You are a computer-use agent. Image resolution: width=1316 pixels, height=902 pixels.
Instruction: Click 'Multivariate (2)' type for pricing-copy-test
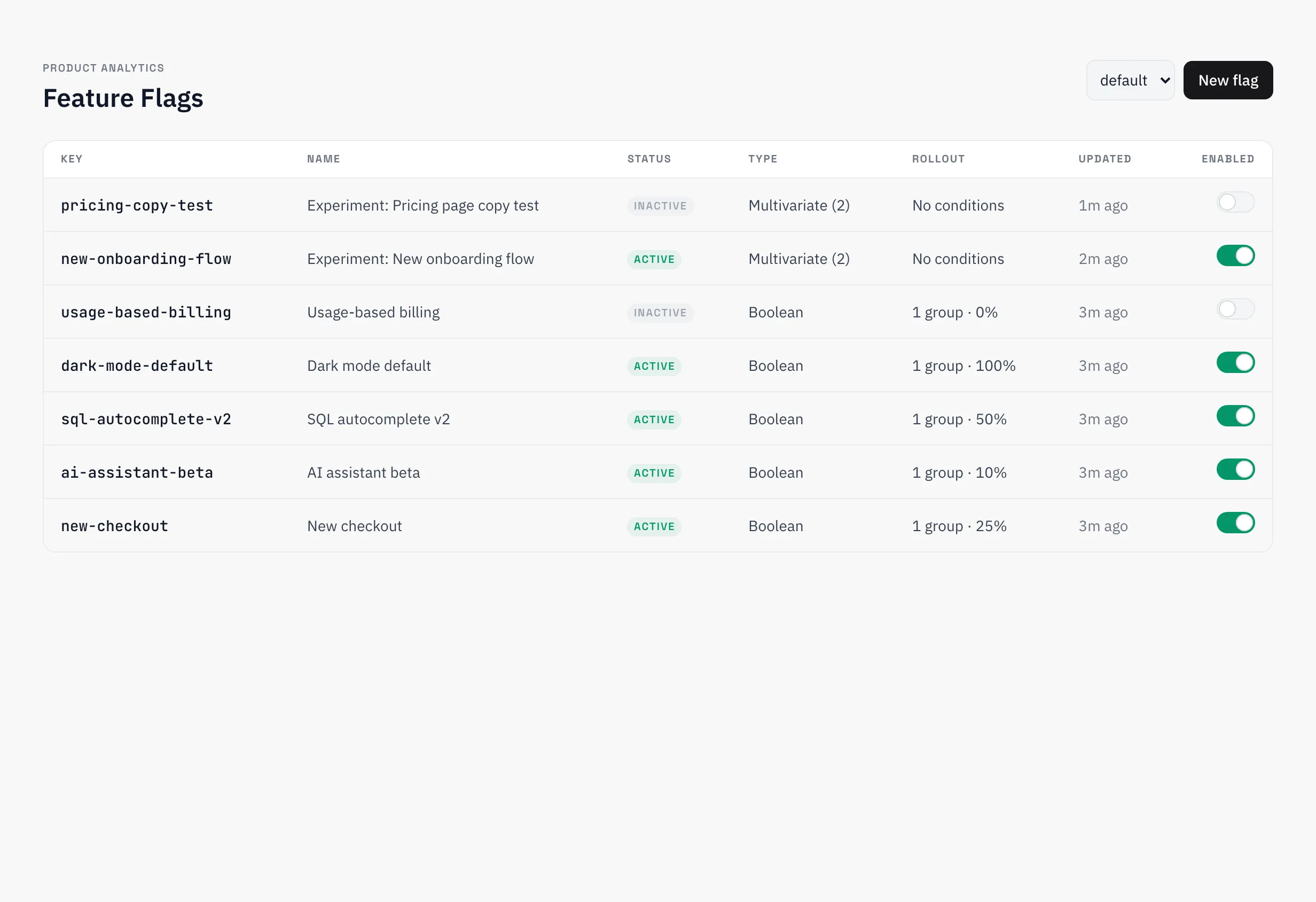[x=799, y=205]
